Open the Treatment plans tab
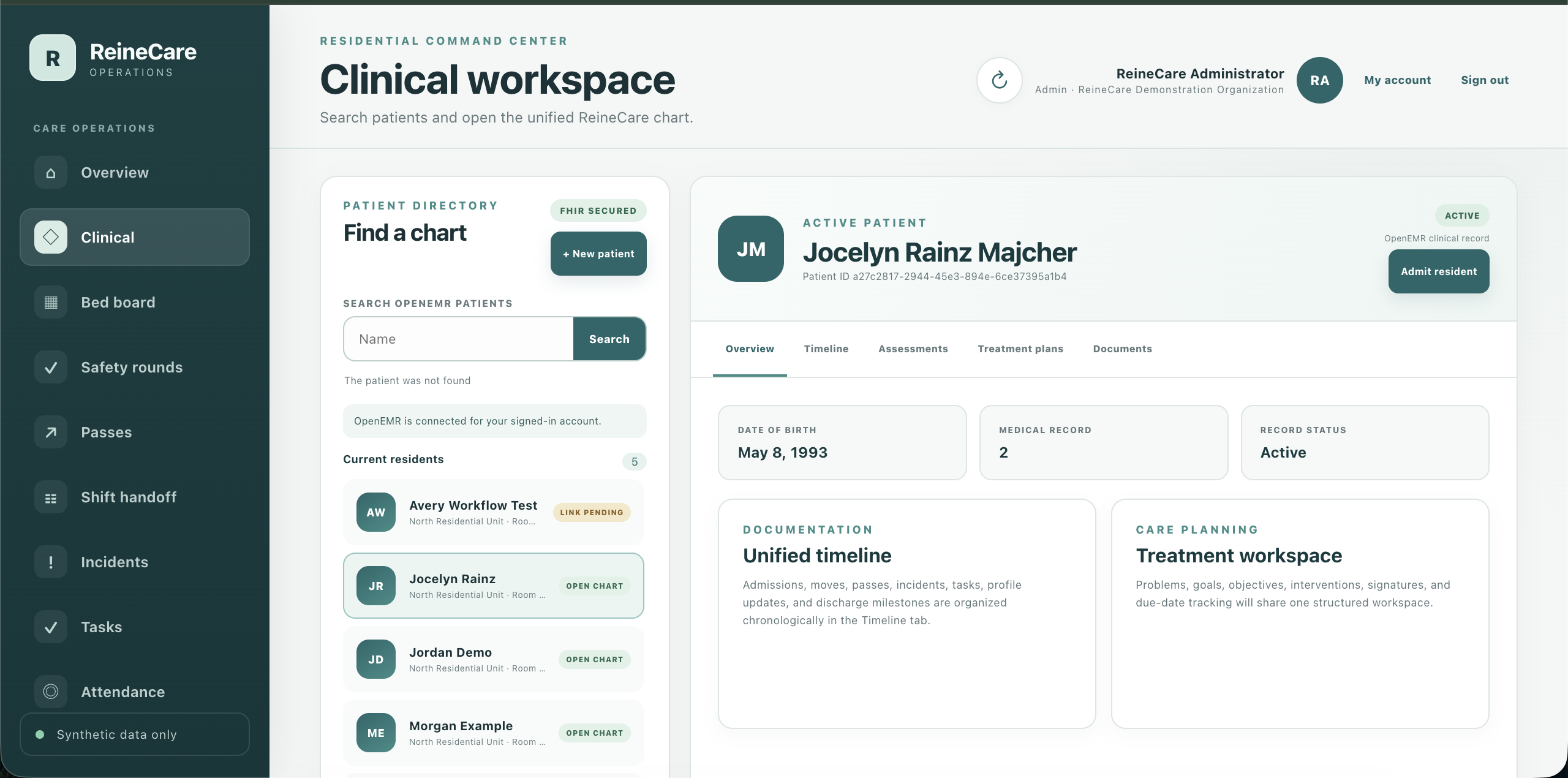The image size is (1568, 778). [x=1020, y=349]
